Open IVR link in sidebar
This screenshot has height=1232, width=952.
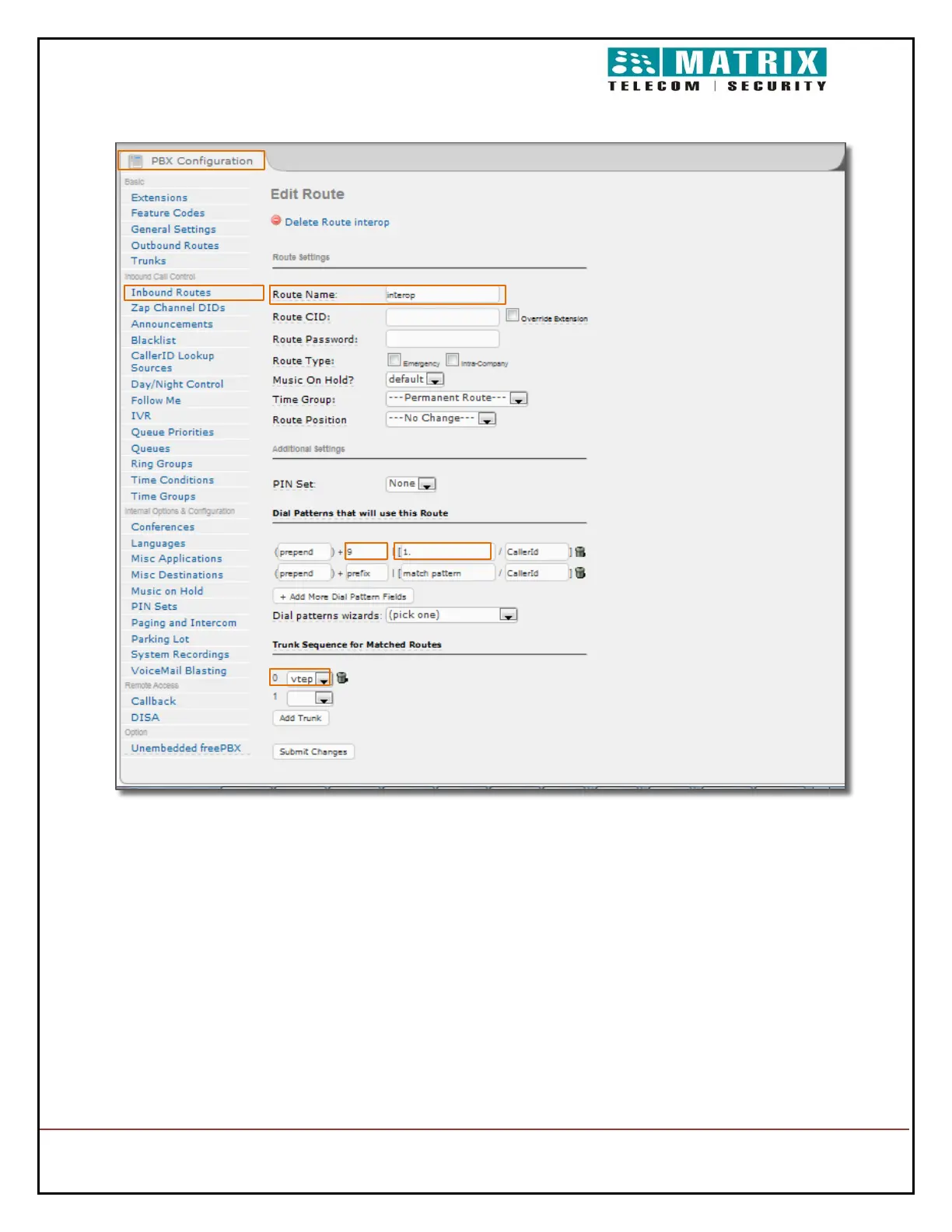pos(141,416)
